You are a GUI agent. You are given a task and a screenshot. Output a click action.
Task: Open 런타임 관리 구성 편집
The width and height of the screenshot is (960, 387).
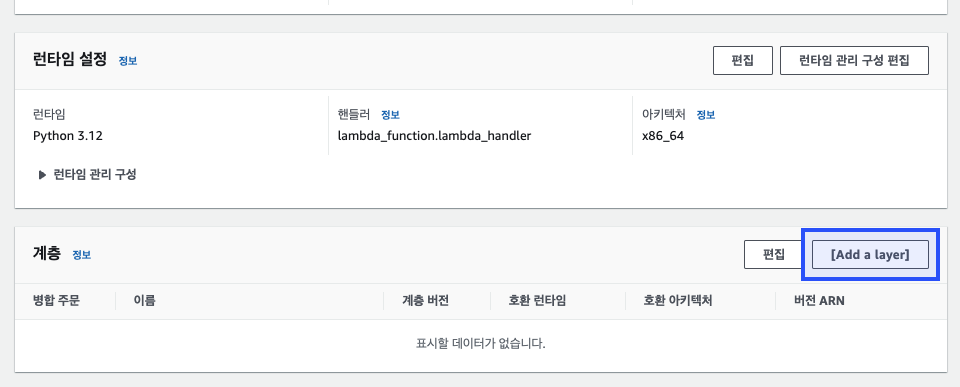[854, 61]
